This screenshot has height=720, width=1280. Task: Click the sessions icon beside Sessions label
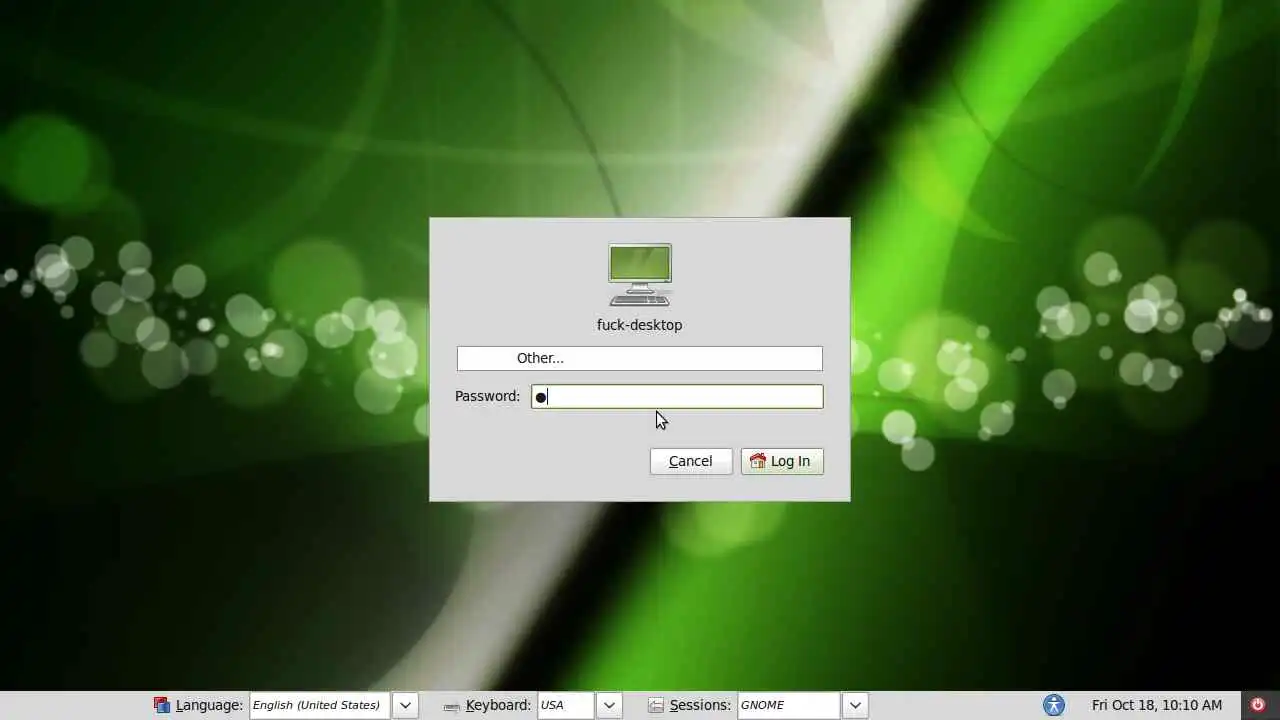pyautogui.click(x=656, y=705)
